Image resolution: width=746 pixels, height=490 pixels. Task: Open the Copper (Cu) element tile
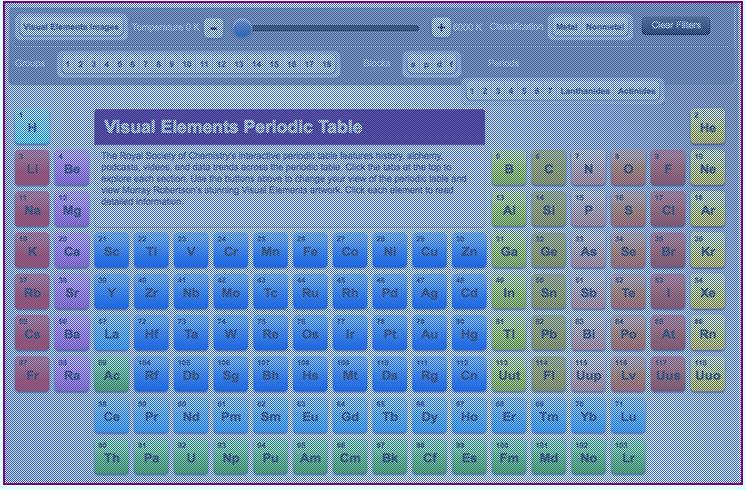click(x=429, y=251)
